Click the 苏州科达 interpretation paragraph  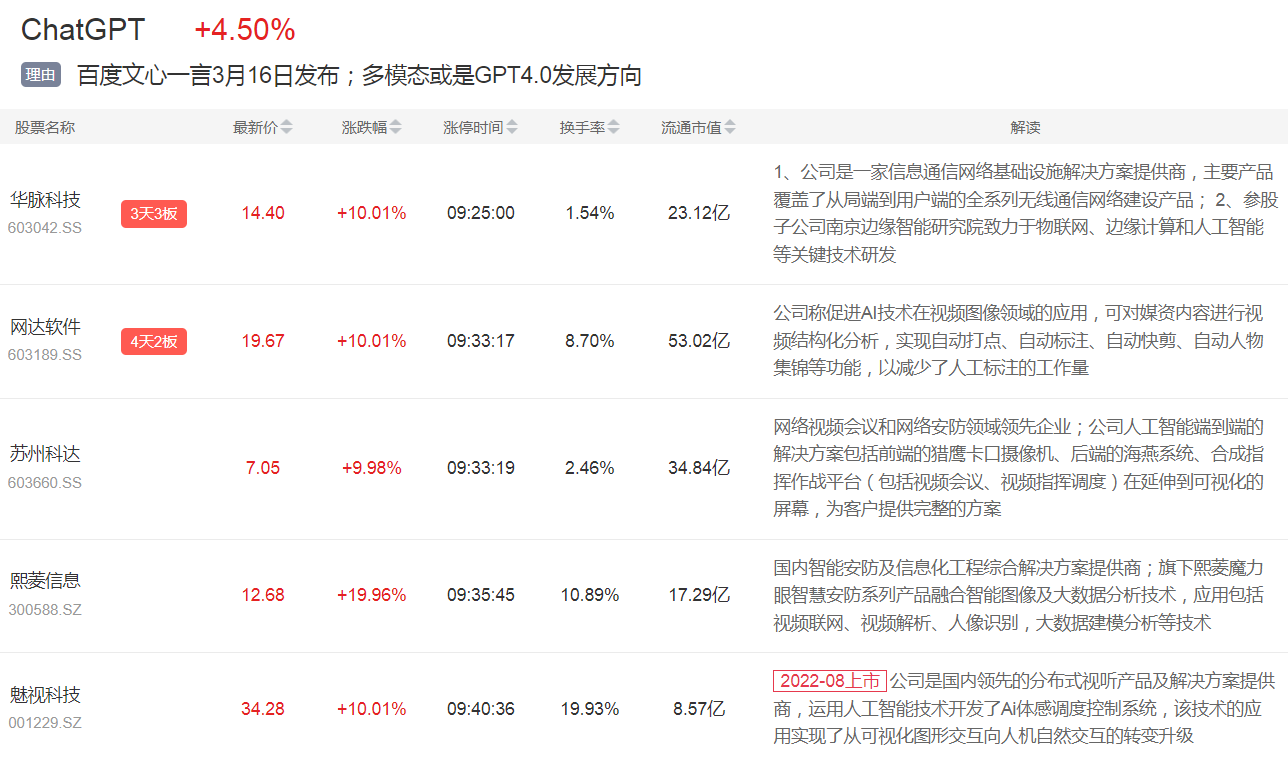(1019, 468)
